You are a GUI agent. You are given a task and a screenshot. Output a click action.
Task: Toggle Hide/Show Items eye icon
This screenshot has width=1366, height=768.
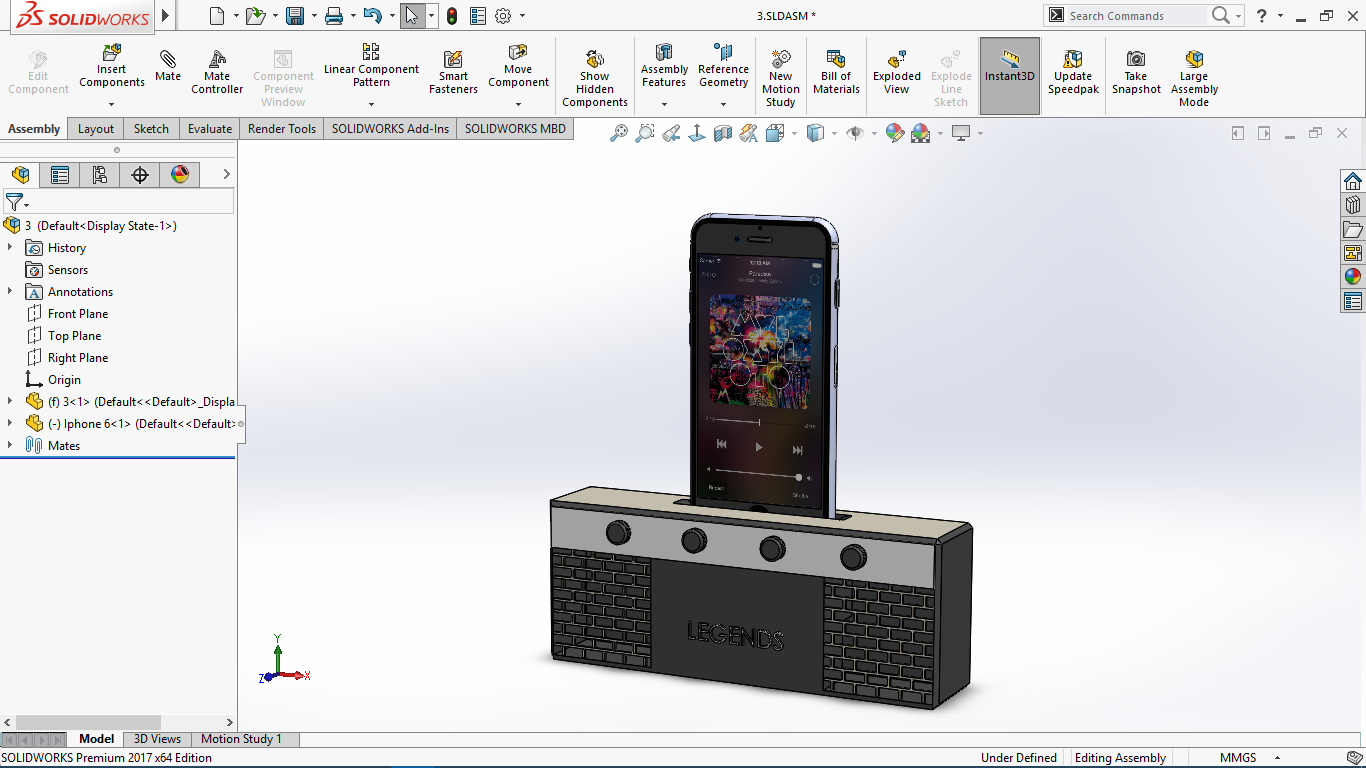tap(854, 133)
